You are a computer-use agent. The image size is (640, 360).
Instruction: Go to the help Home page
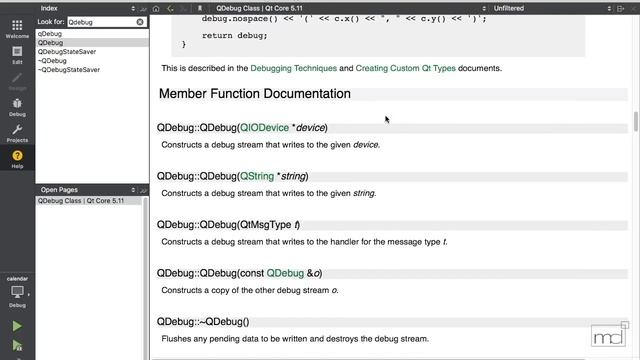(x=156, y=9)
